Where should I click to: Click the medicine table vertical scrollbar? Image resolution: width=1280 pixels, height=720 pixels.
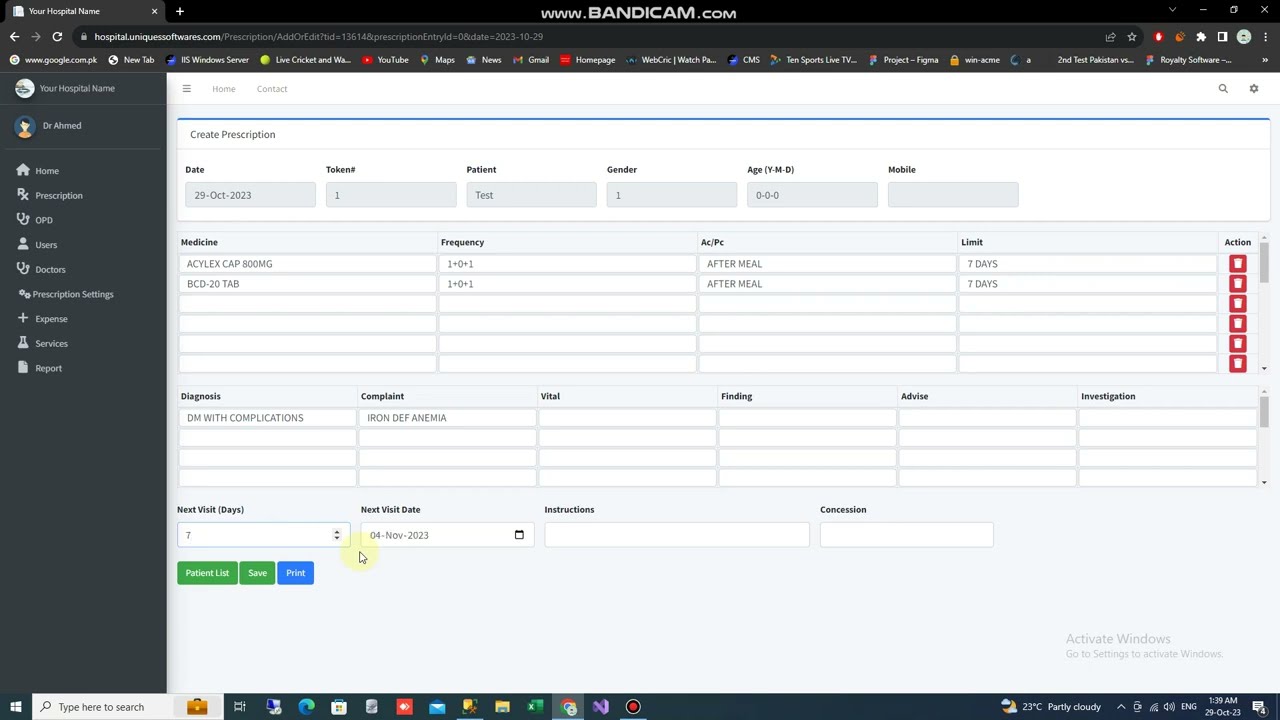[x=1264, y=262]
